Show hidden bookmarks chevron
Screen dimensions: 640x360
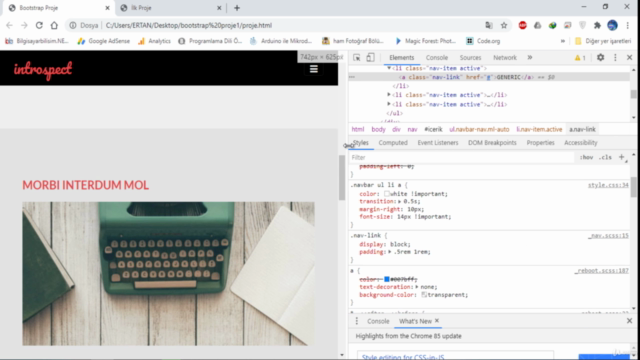point(562,41)
